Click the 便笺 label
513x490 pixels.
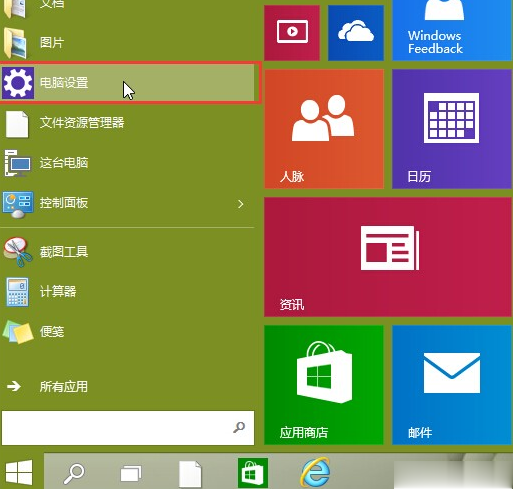(x=52, y=332)
